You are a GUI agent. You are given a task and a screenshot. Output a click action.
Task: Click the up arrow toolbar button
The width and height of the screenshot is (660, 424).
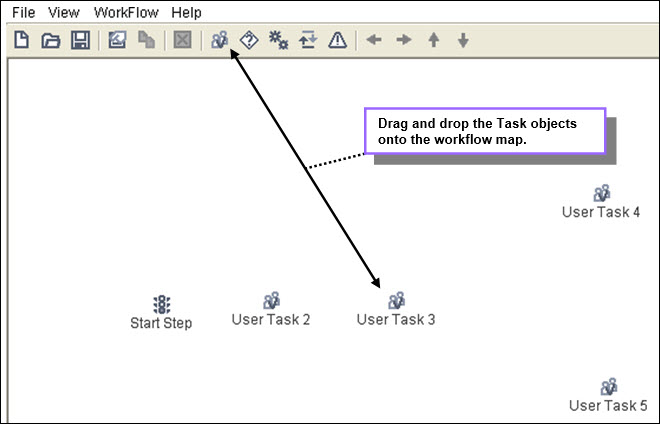(x=434, y=40)
